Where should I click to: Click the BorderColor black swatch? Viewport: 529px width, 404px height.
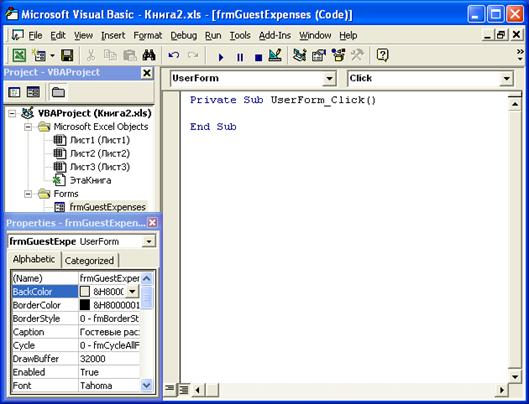coord(85,305)
